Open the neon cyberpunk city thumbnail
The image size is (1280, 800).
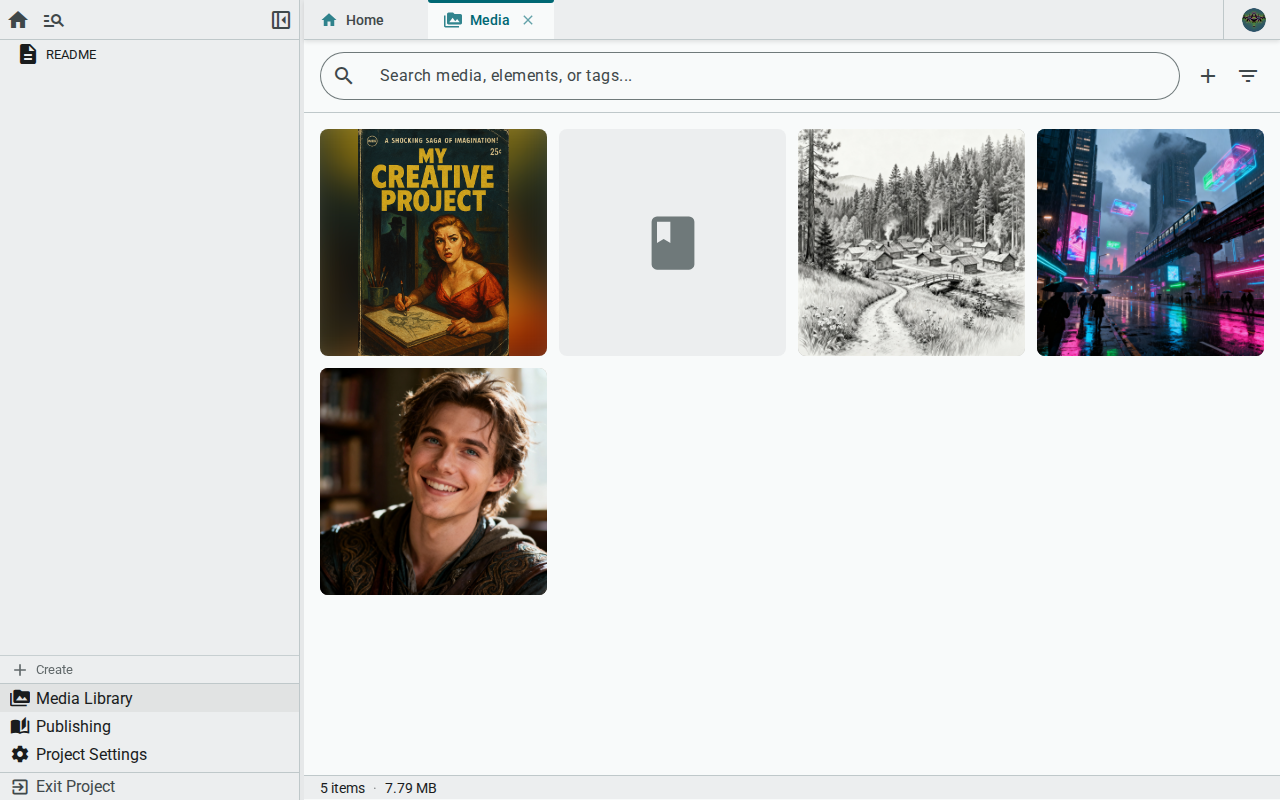pyautogui.click(x=1150, y=242)
